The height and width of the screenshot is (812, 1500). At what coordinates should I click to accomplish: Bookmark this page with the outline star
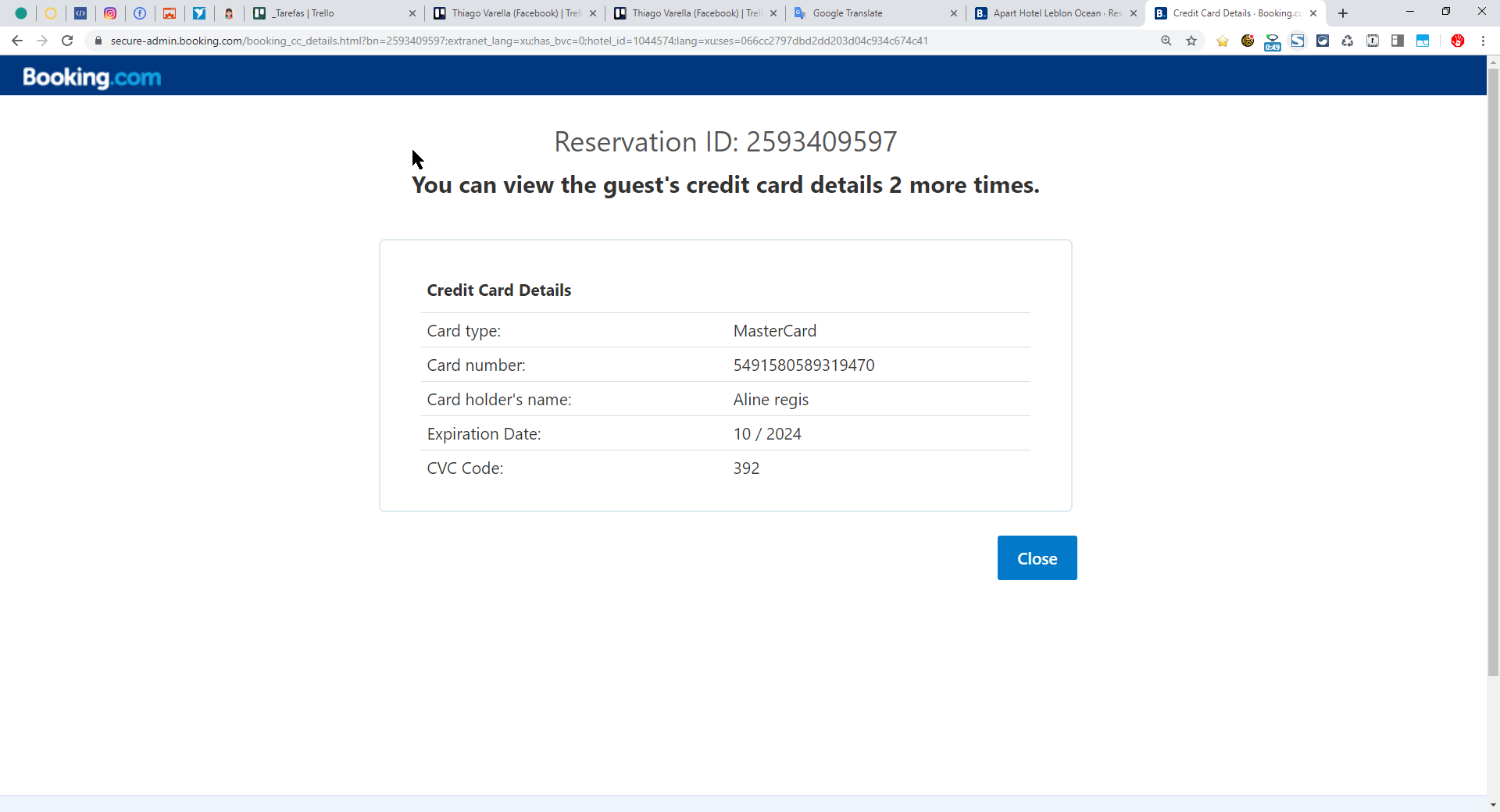tap(1191, 41)
